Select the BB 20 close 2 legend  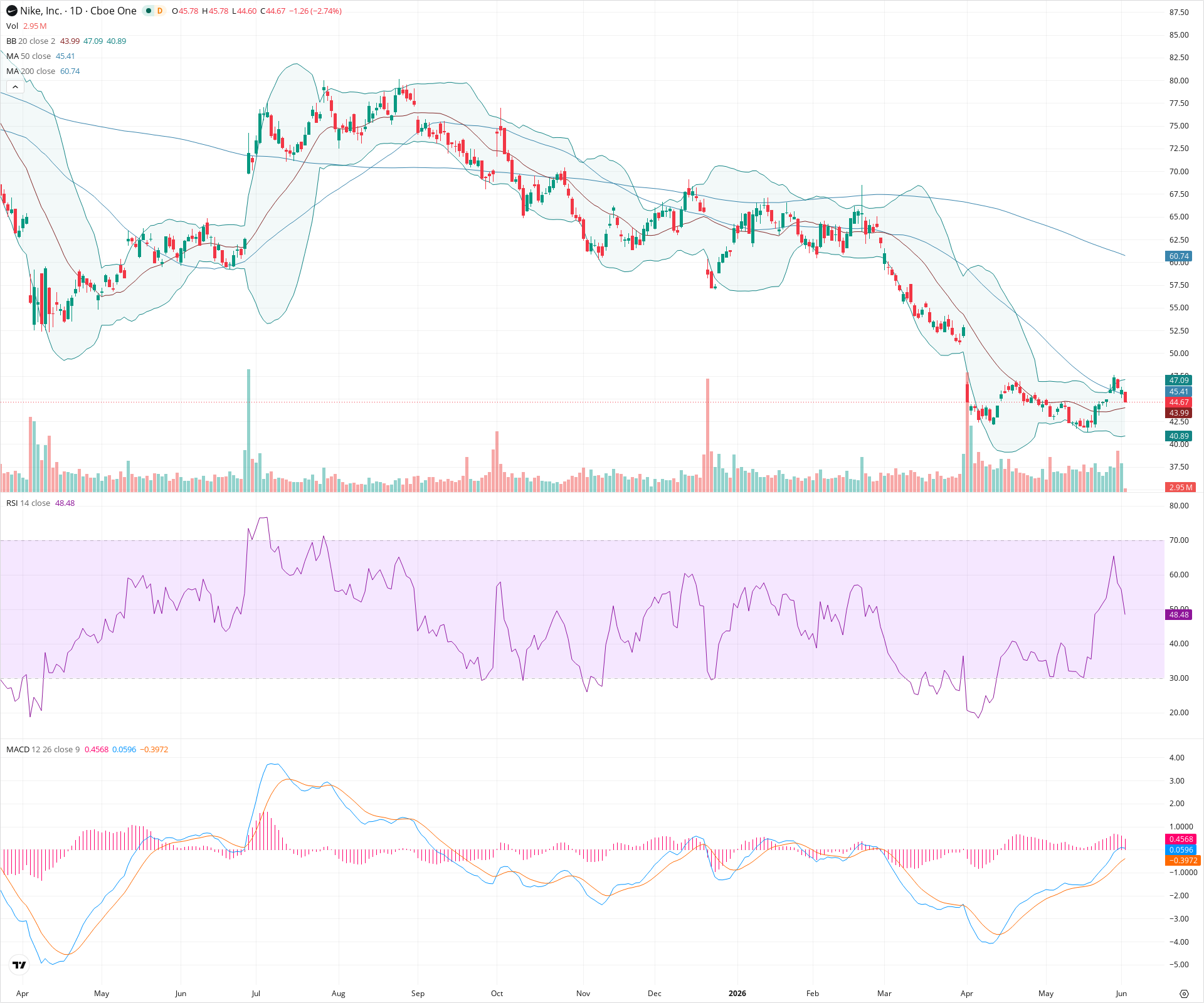pyautogui.click(x=31, y=41)
